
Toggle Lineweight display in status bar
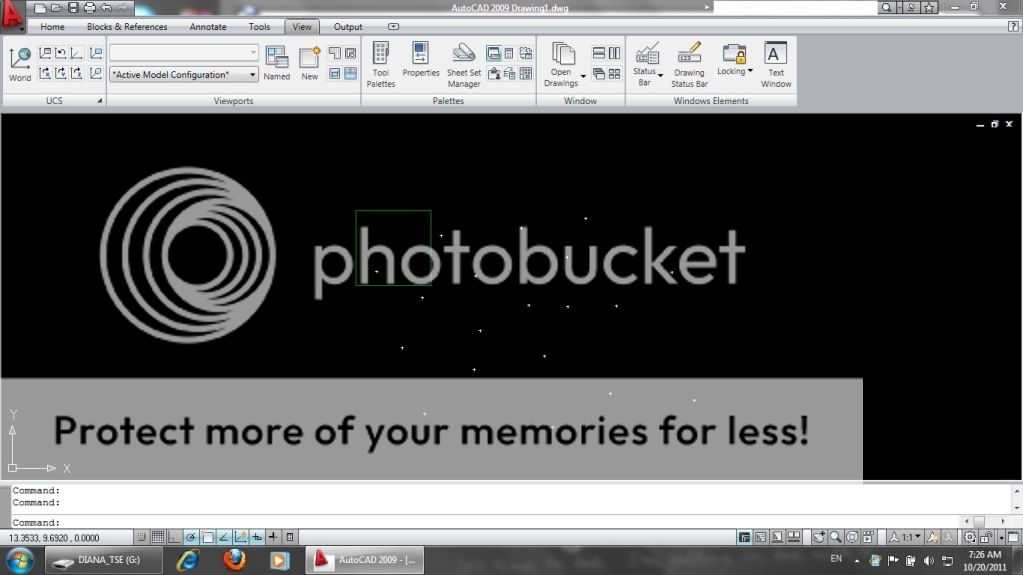click(273, 537)
